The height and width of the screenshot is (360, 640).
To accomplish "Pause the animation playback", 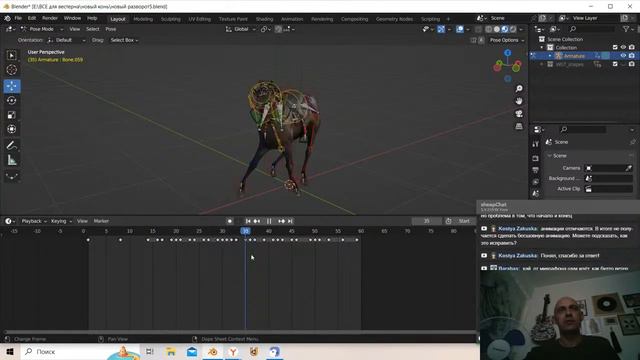I will [269, 221].
